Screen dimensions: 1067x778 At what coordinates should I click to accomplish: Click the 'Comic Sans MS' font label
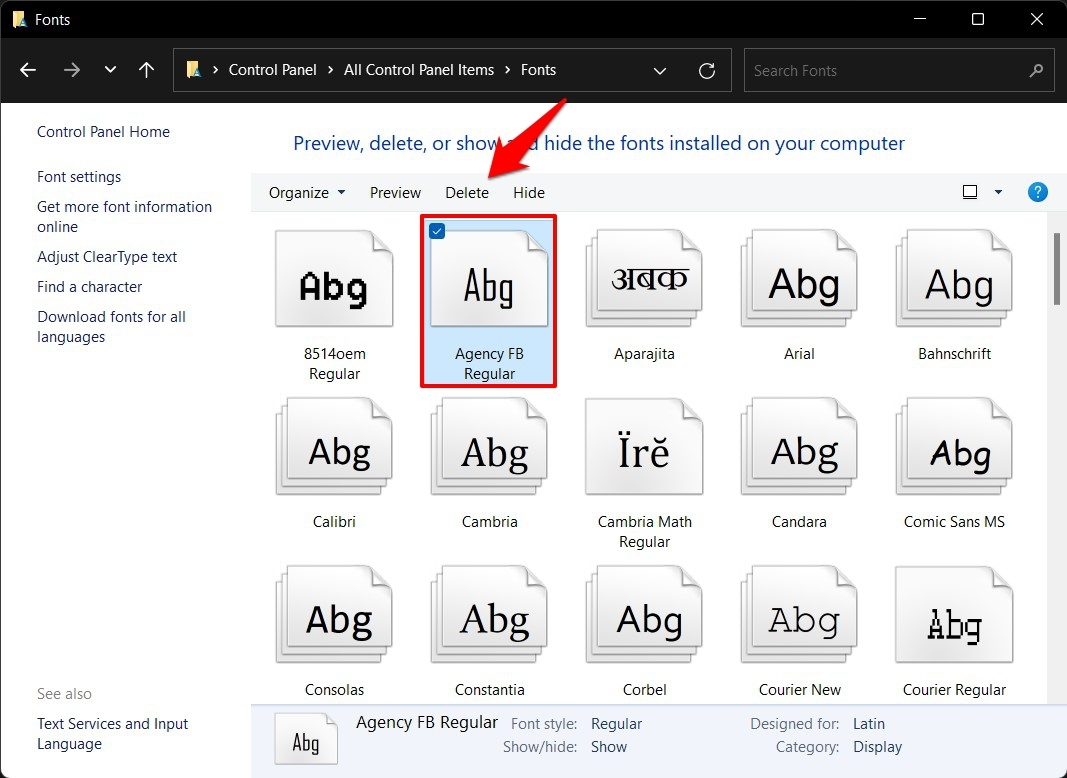[x=954, y=522]
